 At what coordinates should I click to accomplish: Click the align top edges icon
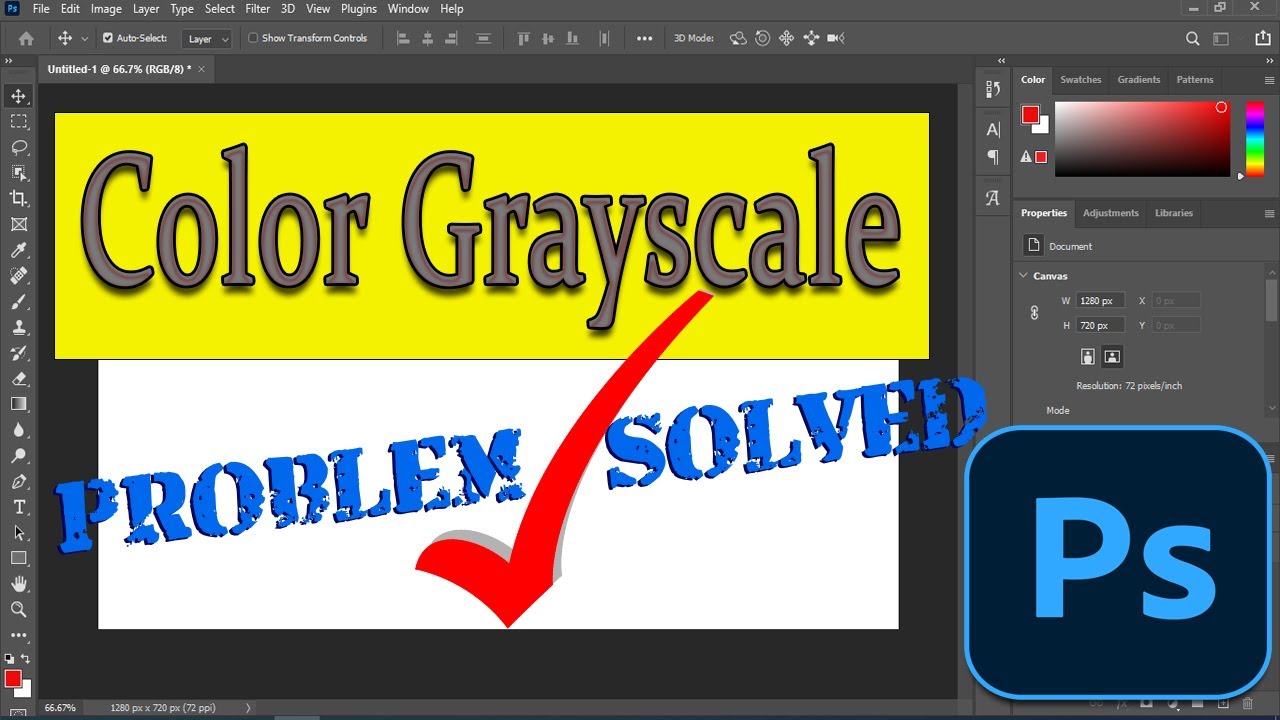pyautogui.click(x=523, y=38)
